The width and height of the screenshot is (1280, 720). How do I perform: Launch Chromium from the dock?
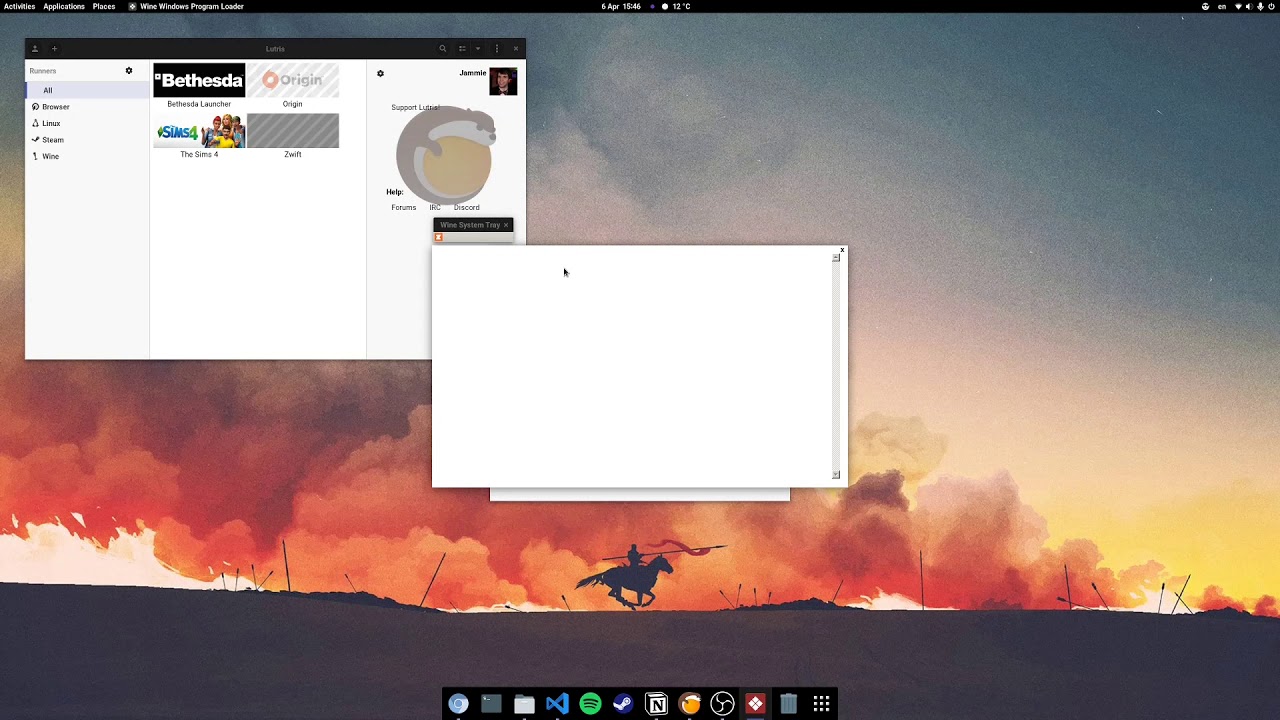click(458, 704)
